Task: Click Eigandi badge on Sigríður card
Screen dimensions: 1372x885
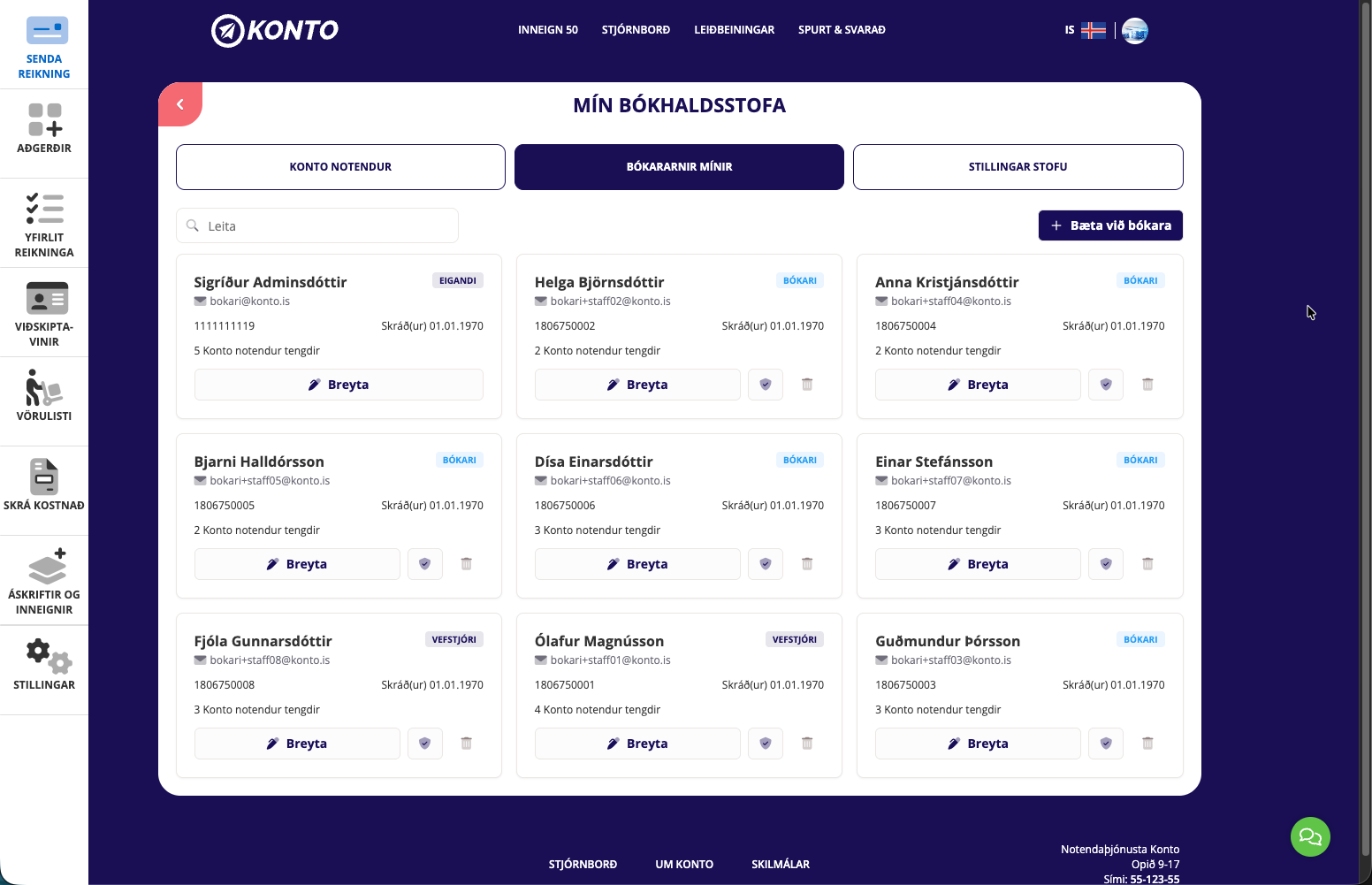Action: coord(458,280)
